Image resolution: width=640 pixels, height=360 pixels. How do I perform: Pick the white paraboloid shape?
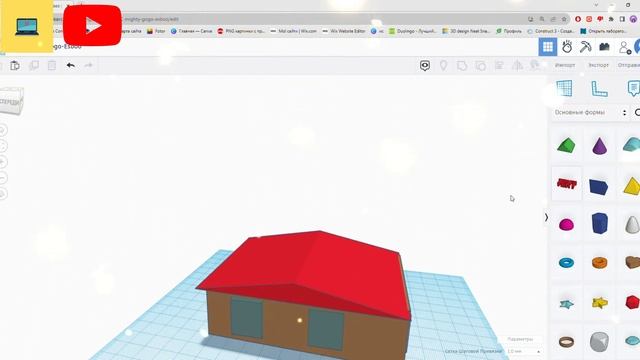tap(632, 224)
